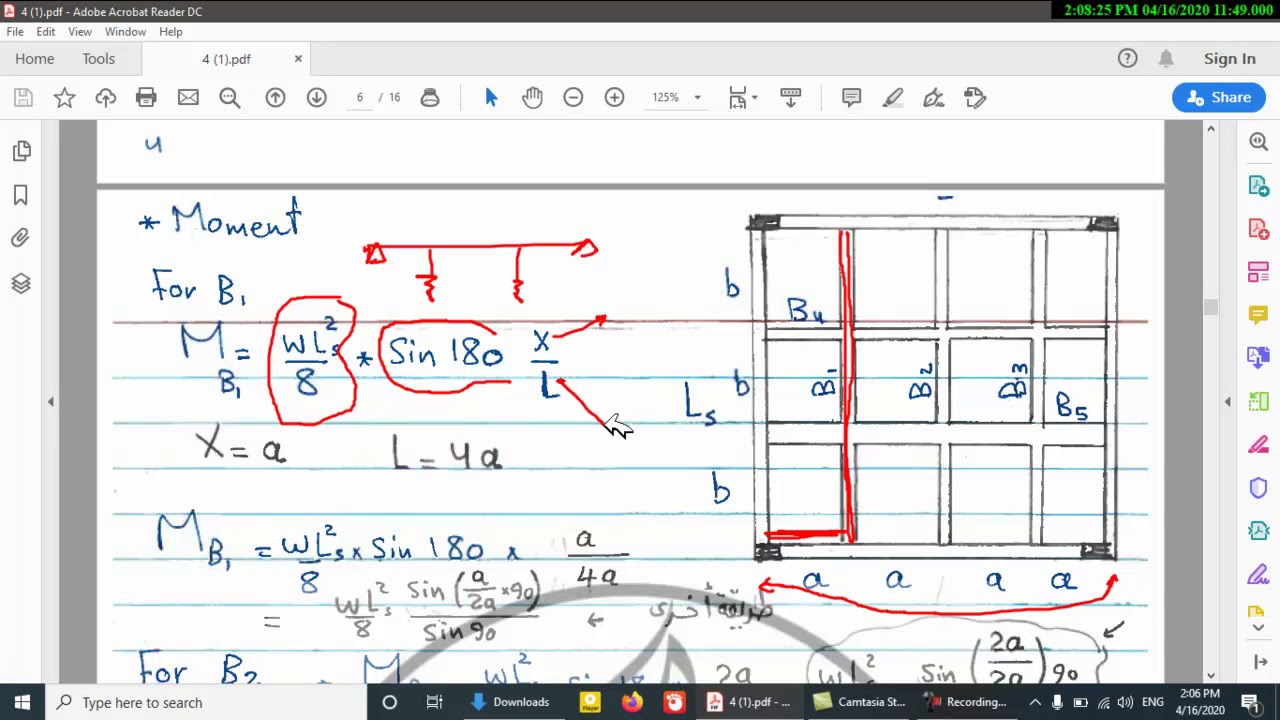Print the document via printer icon

click(x=146, y=97)
